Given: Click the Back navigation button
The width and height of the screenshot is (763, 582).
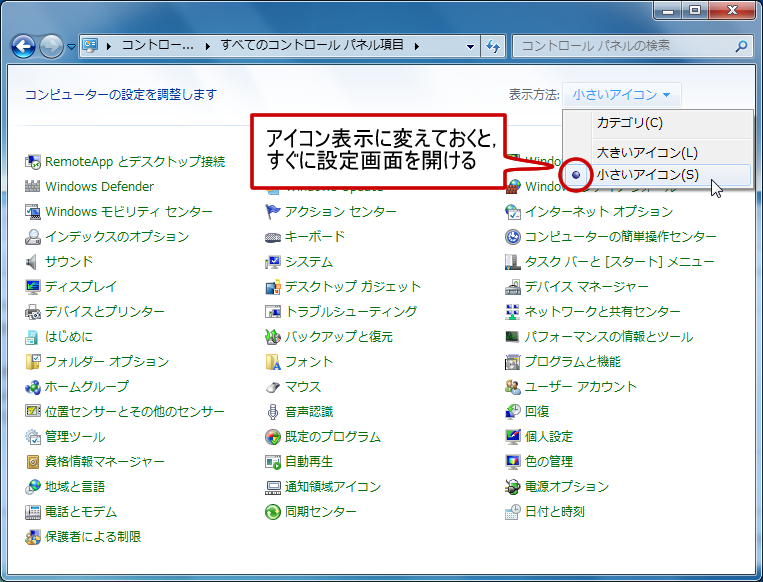Looking at the screenshot, I should [23, 47].
